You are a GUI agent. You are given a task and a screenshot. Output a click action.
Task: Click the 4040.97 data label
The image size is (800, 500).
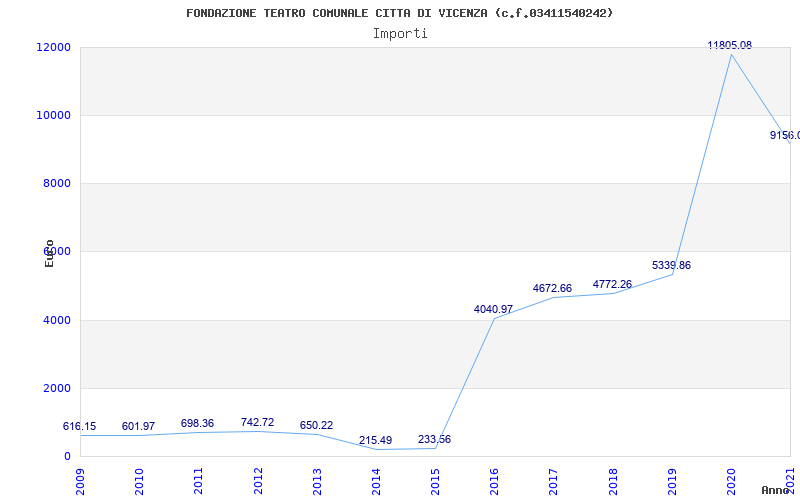493,309
